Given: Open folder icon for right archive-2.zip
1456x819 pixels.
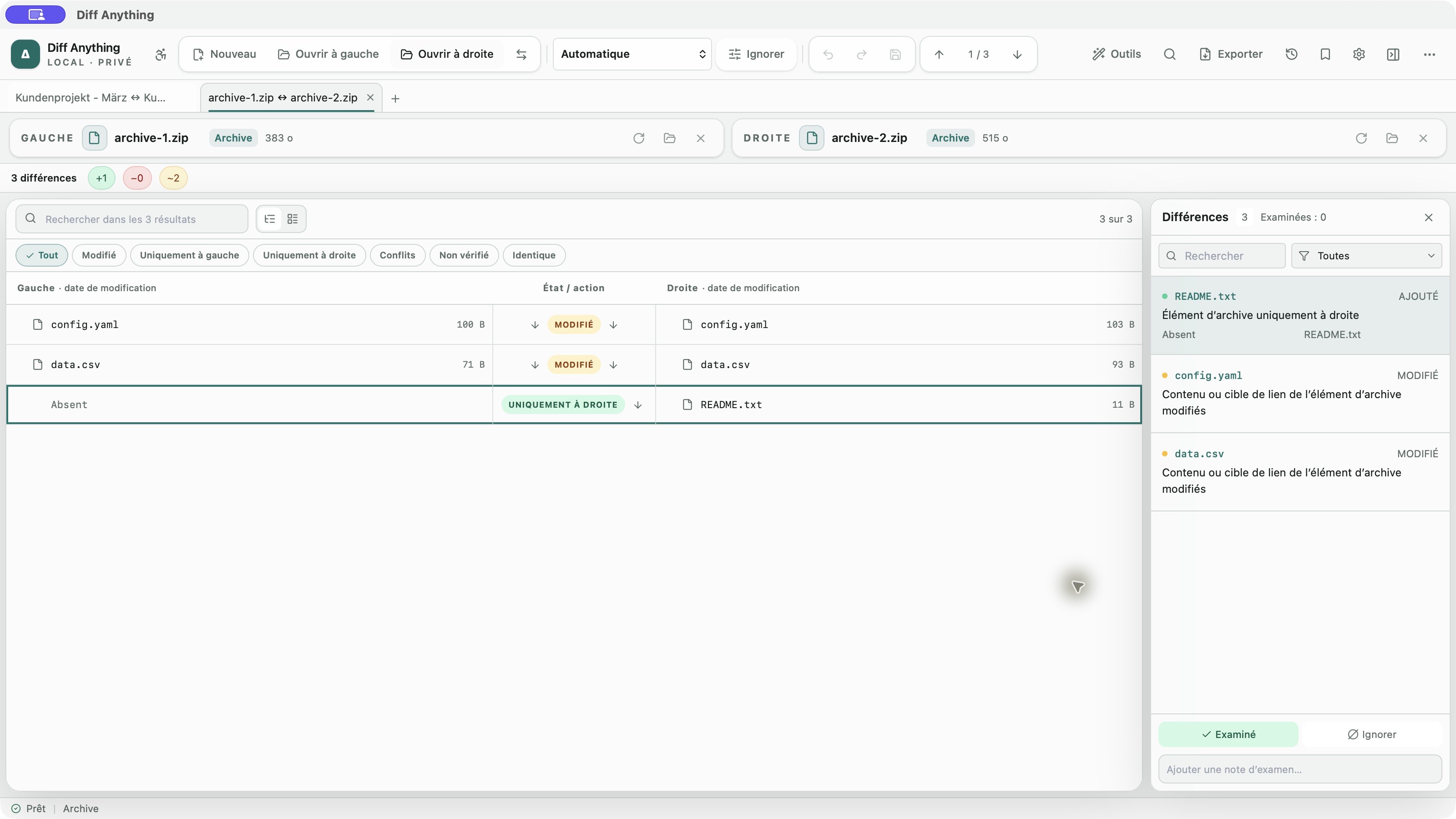Looking at the screenshot, I should click(x=1392, y=138).
